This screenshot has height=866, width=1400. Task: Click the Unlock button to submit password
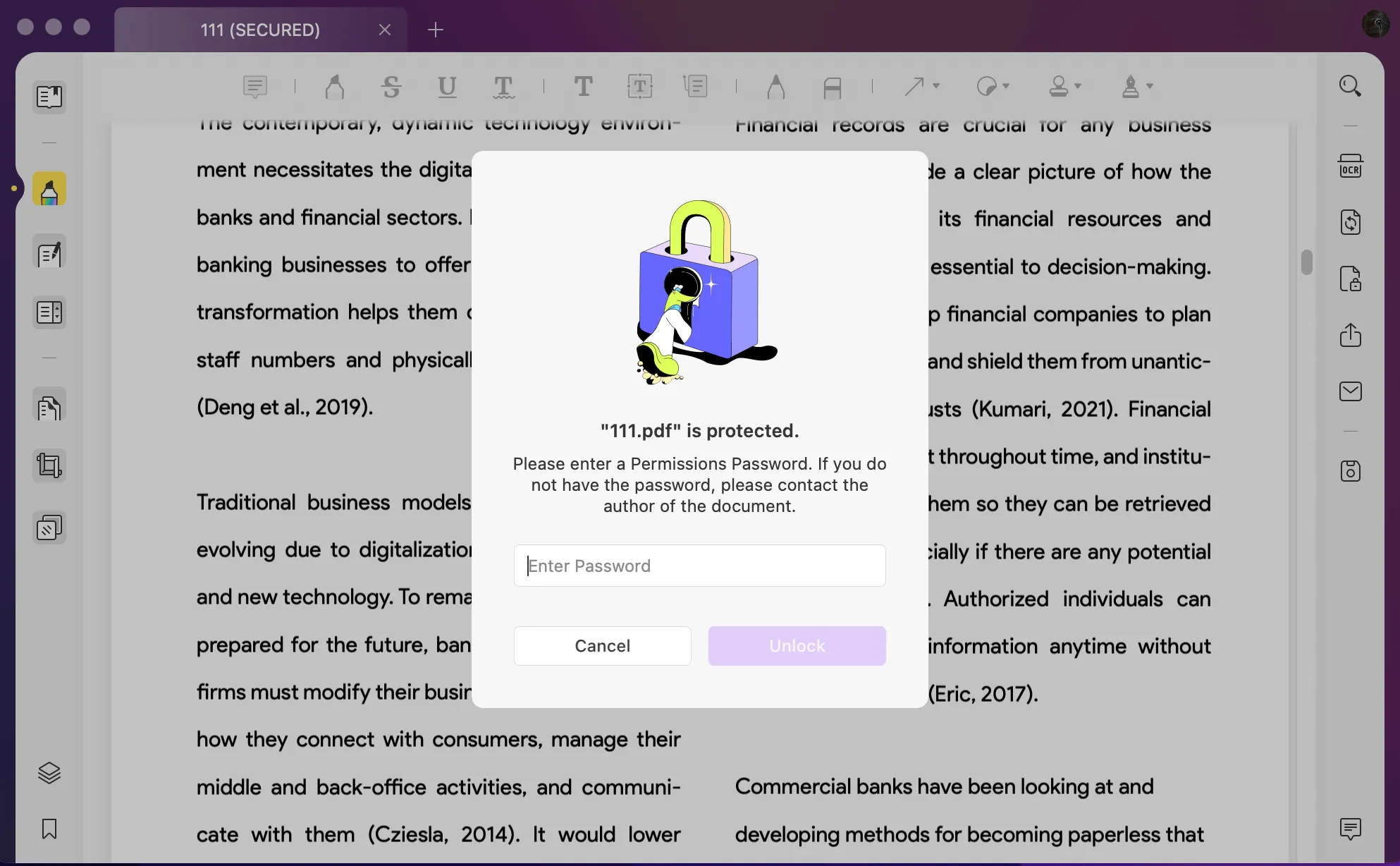(x=796, y=645)
